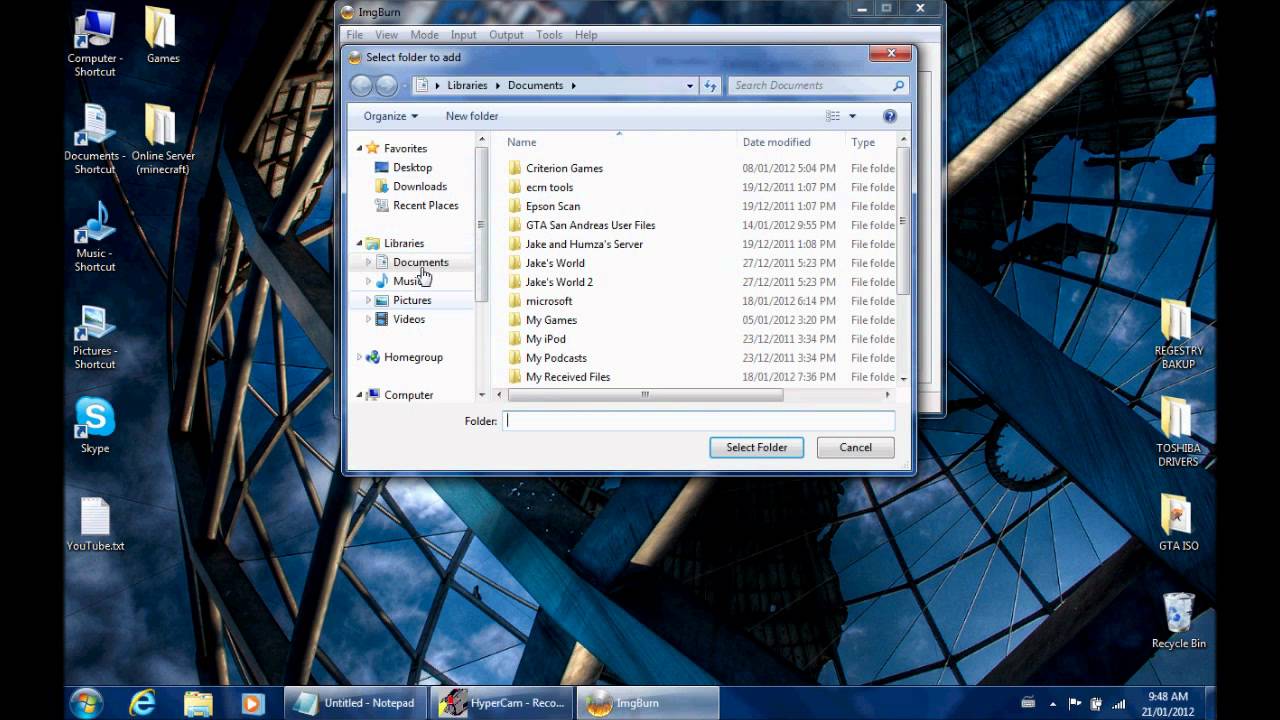Open the Computer shortcut desktop icon
Screen dimensions: 1280x720
95,42
